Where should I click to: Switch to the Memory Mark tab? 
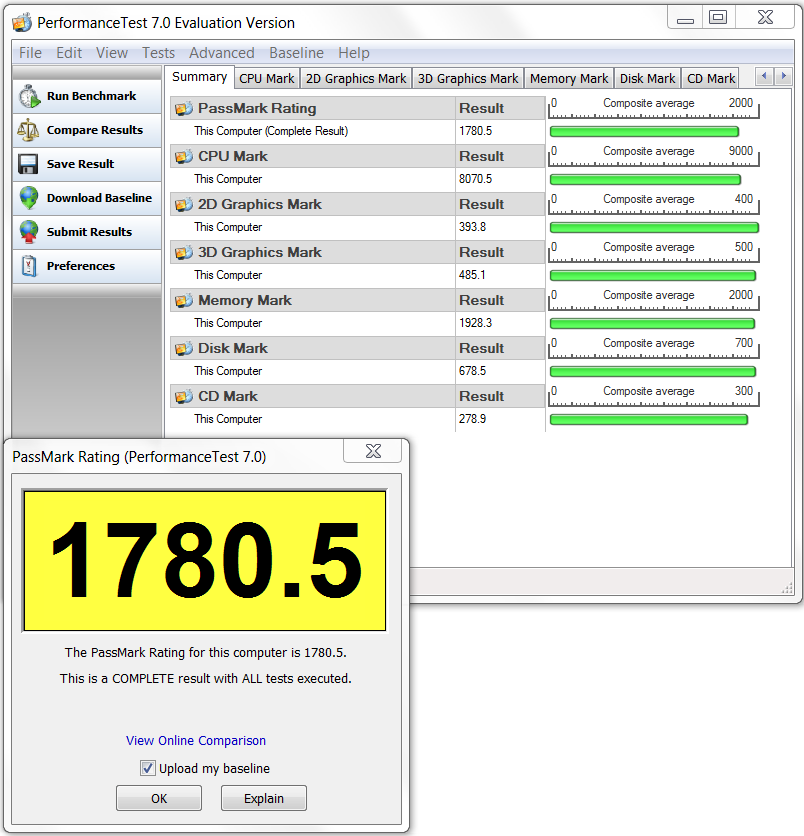569,78
